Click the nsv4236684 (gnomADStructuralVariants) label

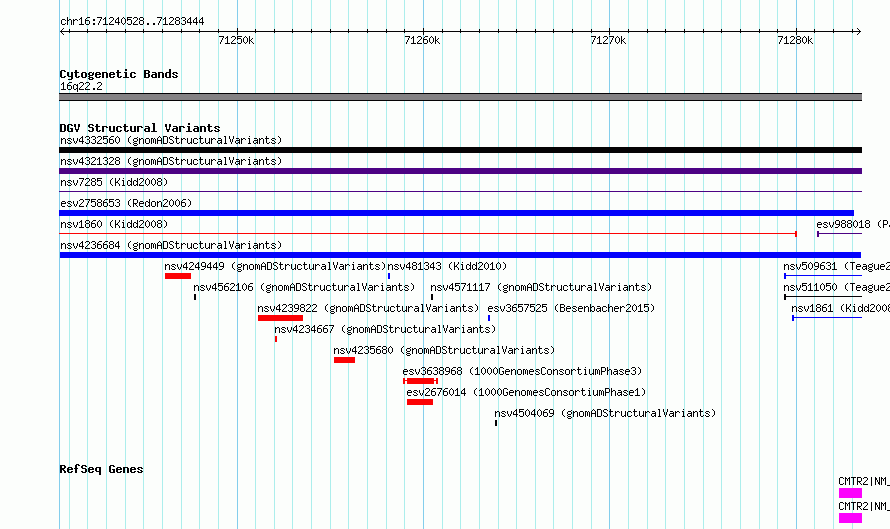click(x=171, y=245)
